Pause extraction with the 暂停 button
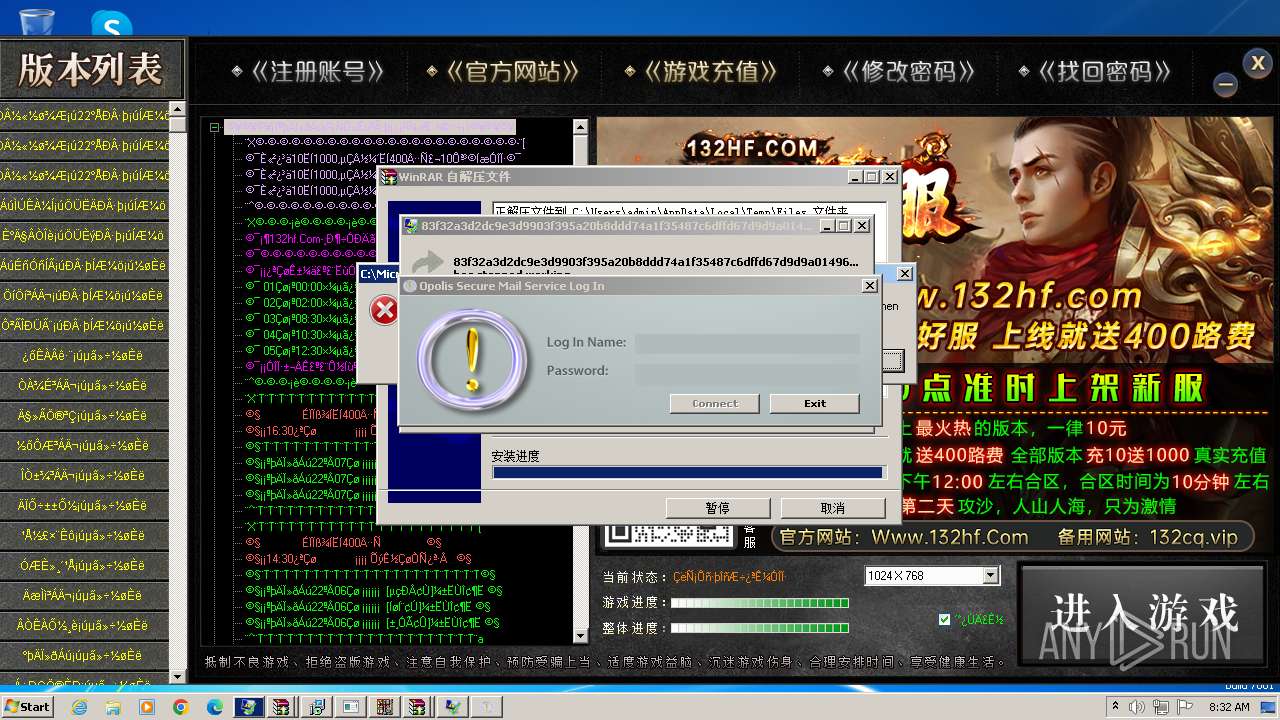Viewport: 1280px width, 720px height. (717, 508)
